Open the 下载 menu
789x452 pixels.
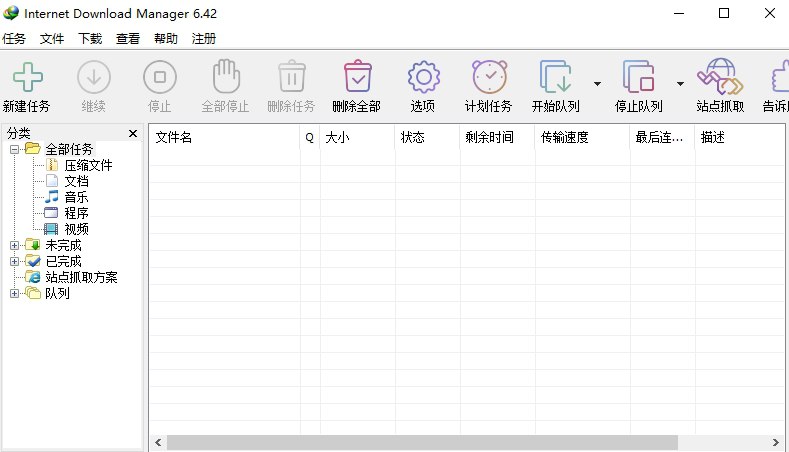[x=90, y=39]
